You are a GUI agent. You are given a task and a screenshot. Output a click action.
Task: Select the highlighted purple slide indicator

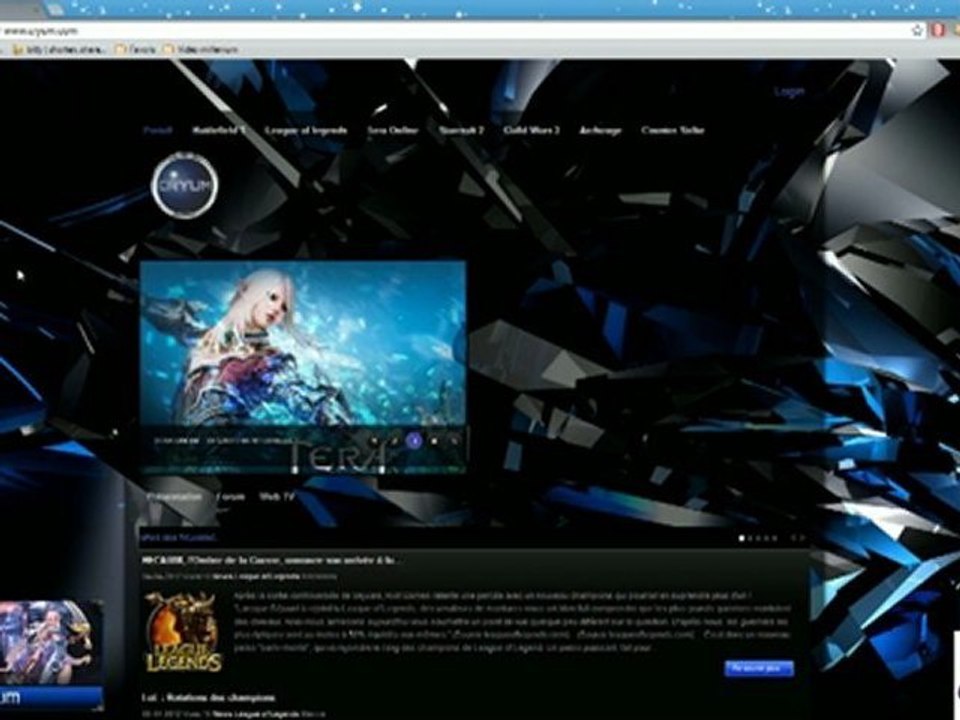pyautogui.click(x=414, y=440)
